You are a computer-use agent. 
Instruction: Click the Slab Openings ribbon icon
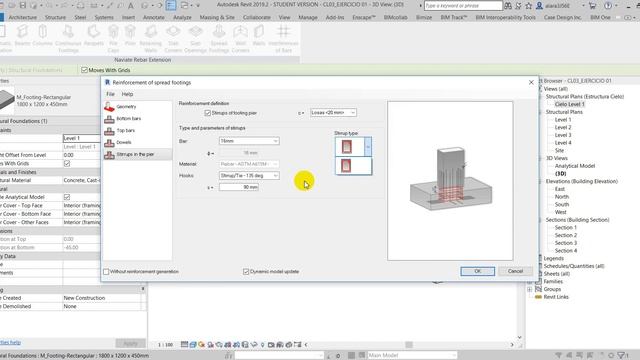[196, 39]
